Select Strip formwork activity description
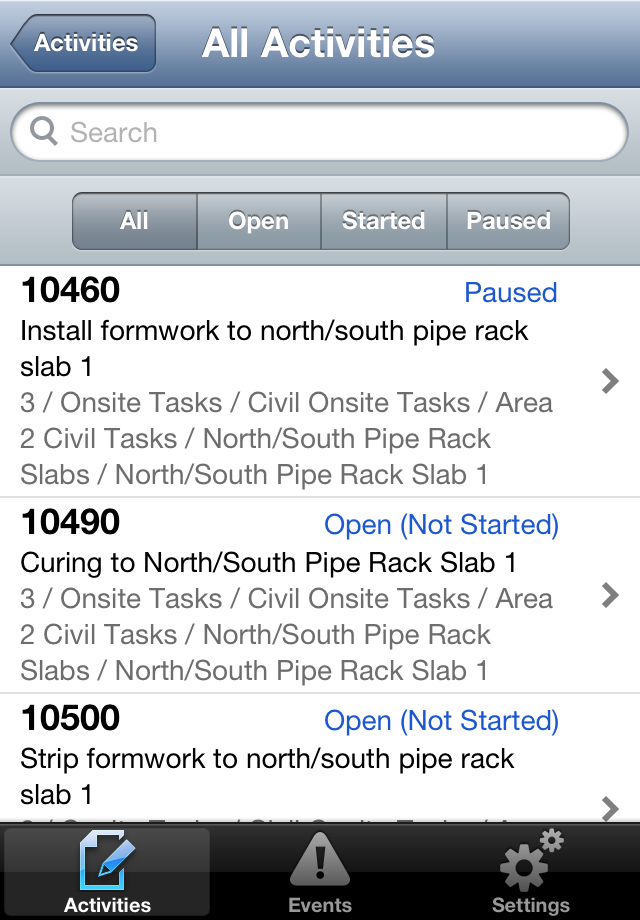The width and height of the screenshot is (640, 920). point(266,776)
